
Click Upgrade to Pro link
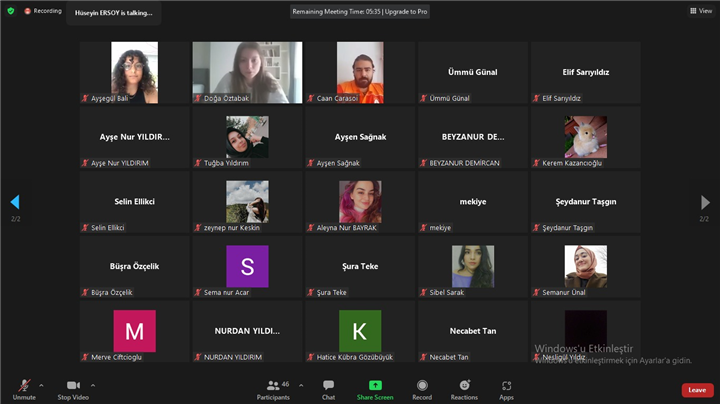406,11
